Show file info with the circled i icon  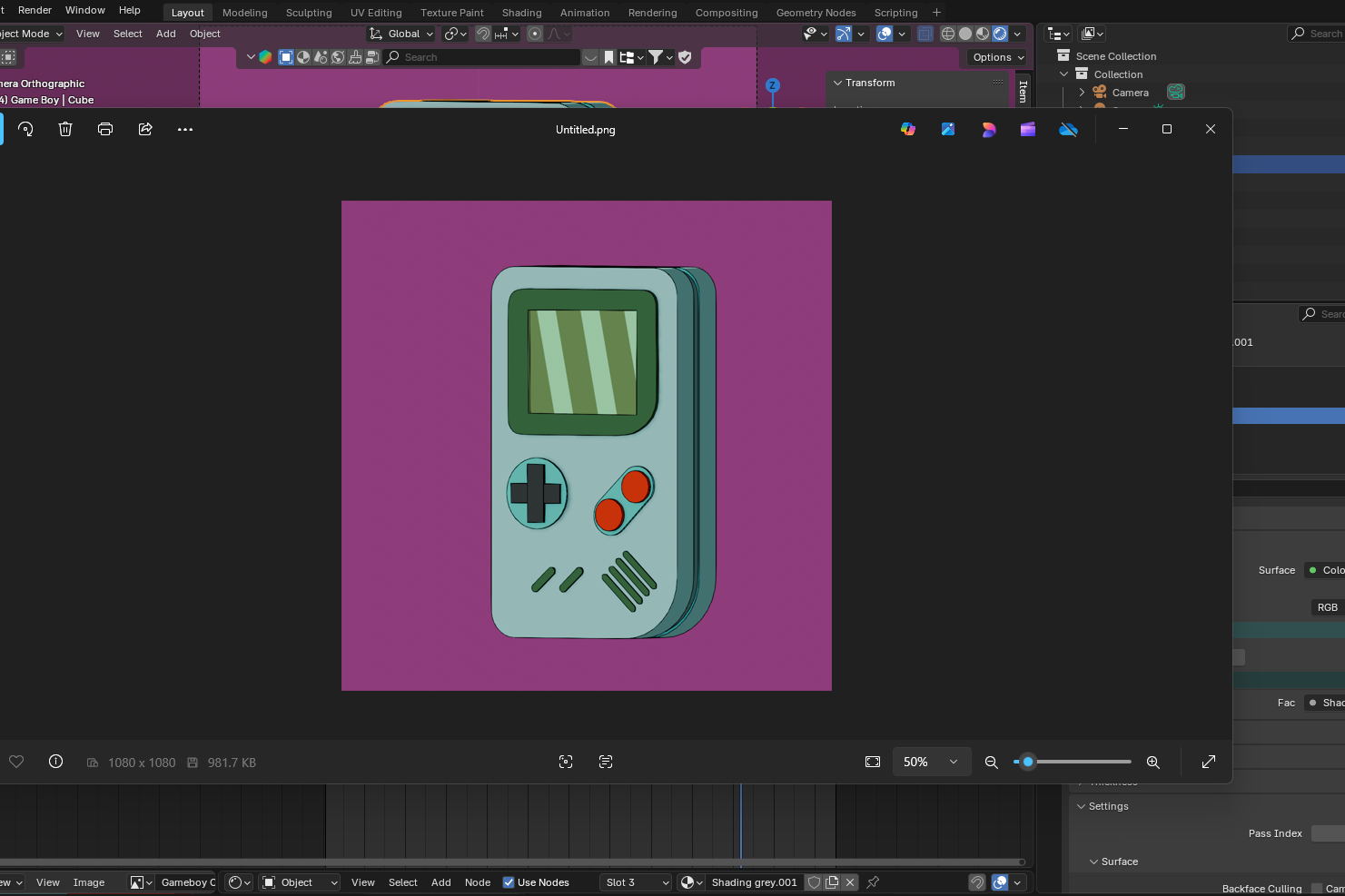click(x=56, y=762)
